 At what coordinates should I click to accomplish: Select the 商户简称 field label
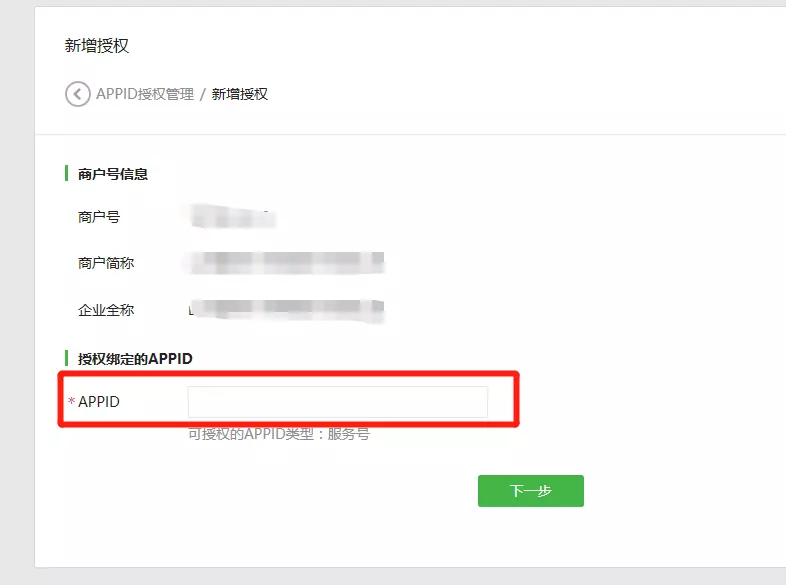point(106,263)
